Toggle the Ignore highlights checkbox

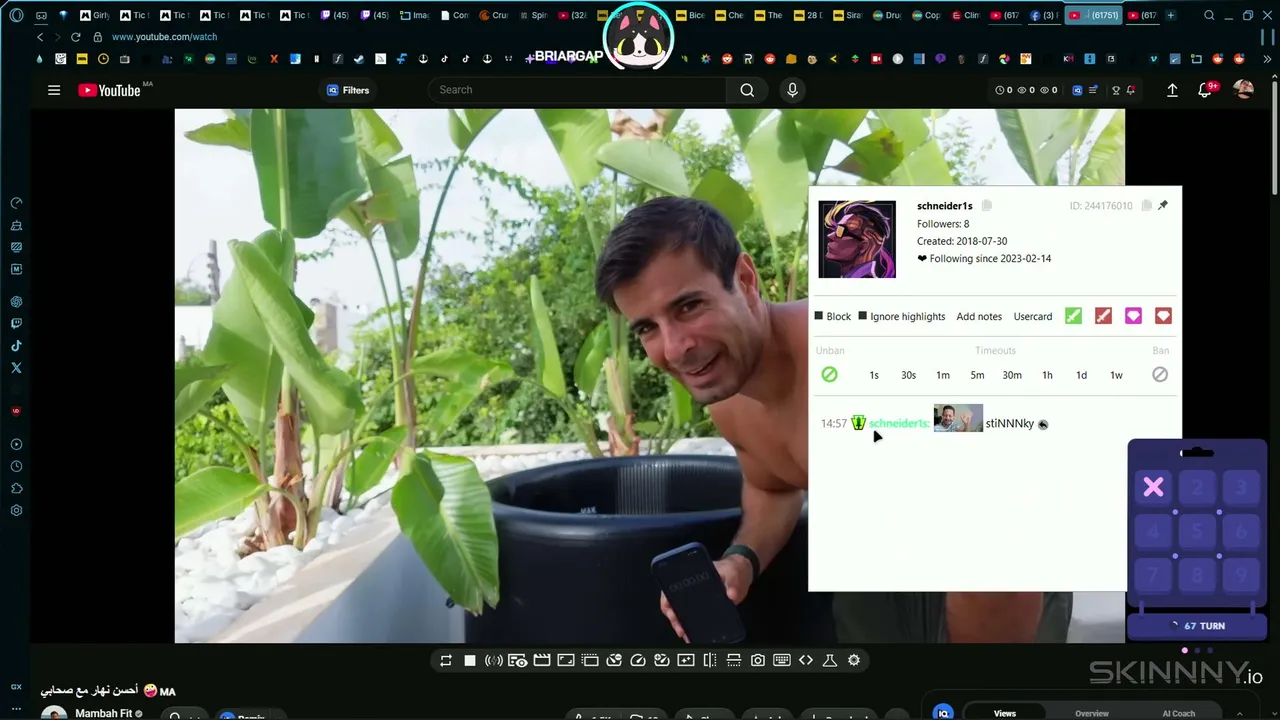(x=863, y=316)
